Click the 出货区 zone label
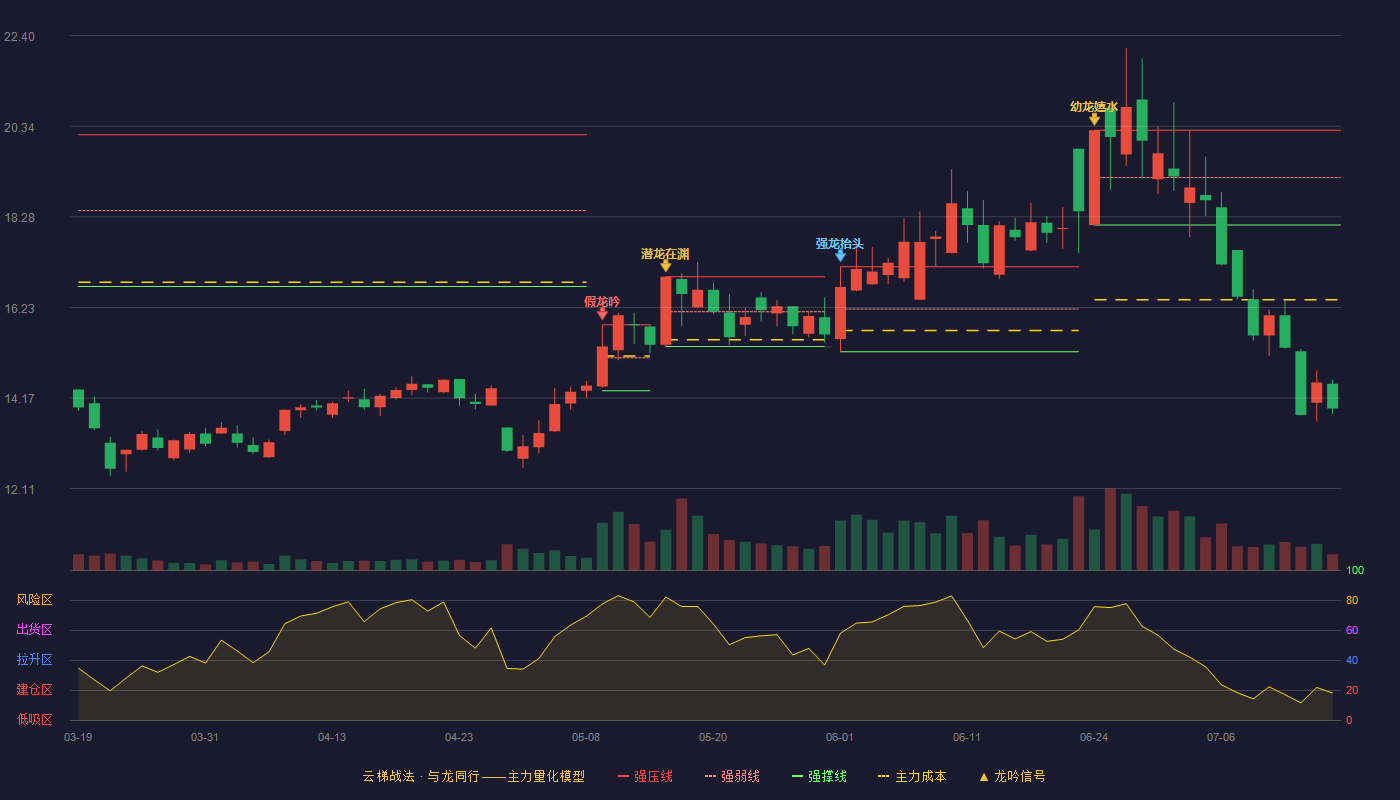The width and height of the screenshot is (1400, 800). coord(34,630)
